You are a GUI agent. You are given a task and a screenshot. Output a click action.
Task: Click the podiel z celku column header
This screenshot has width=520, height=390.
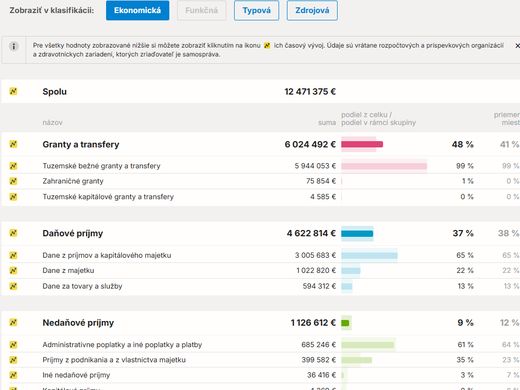click(x=378, y=119)
